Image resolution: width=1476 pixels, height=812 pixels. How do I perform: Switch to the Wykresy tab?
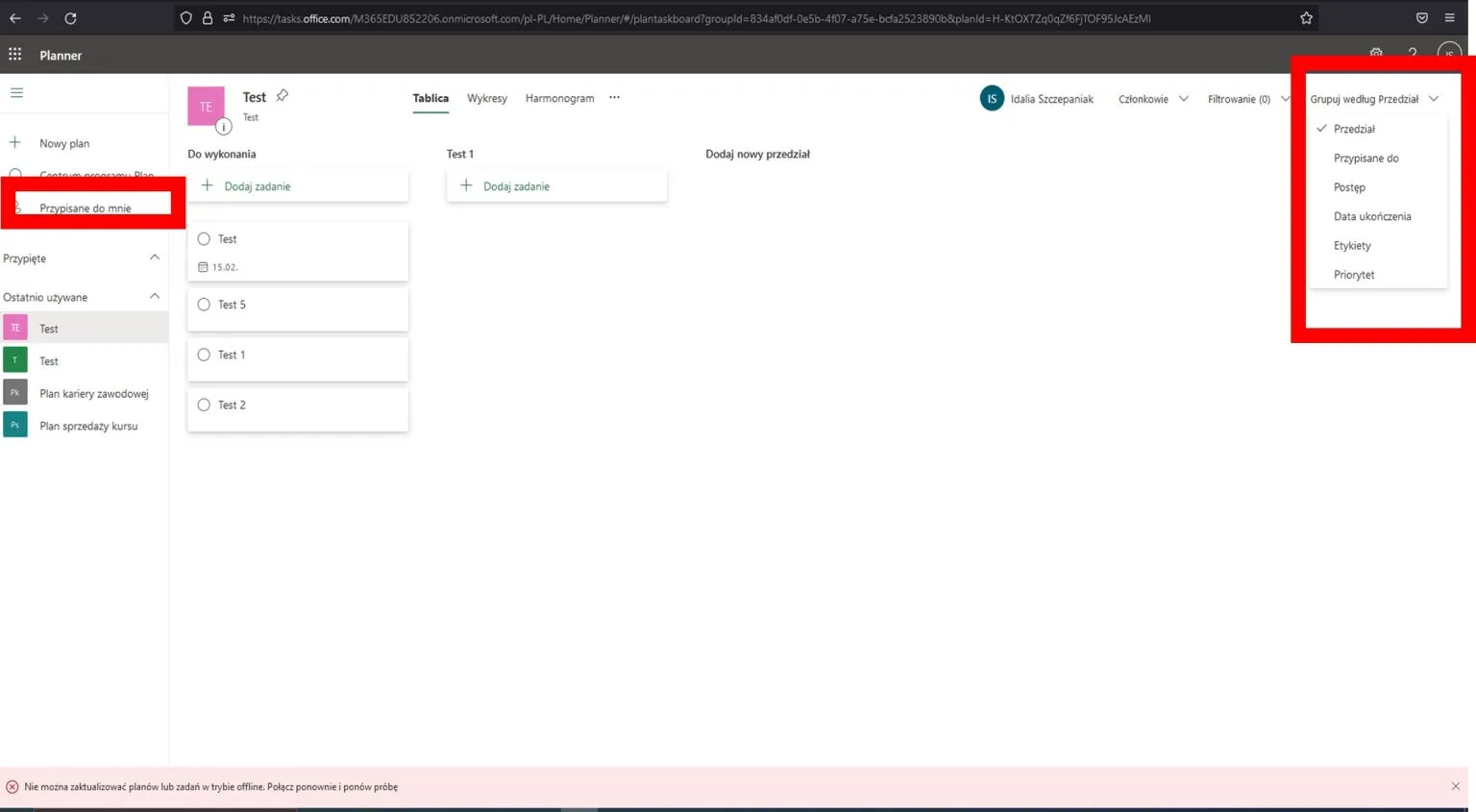(487, 98)
